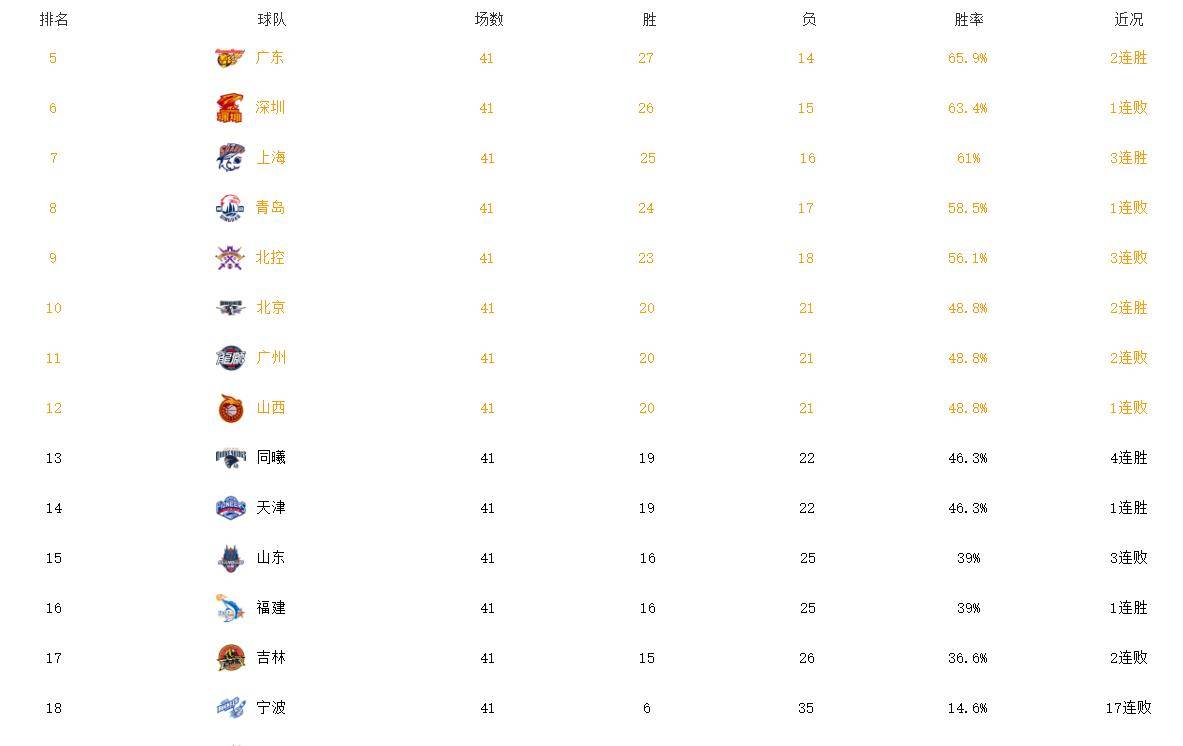Open the 广州 龙狮 team logo
1183x746 pixels.
pyautogui.click(x=230, y=358)
